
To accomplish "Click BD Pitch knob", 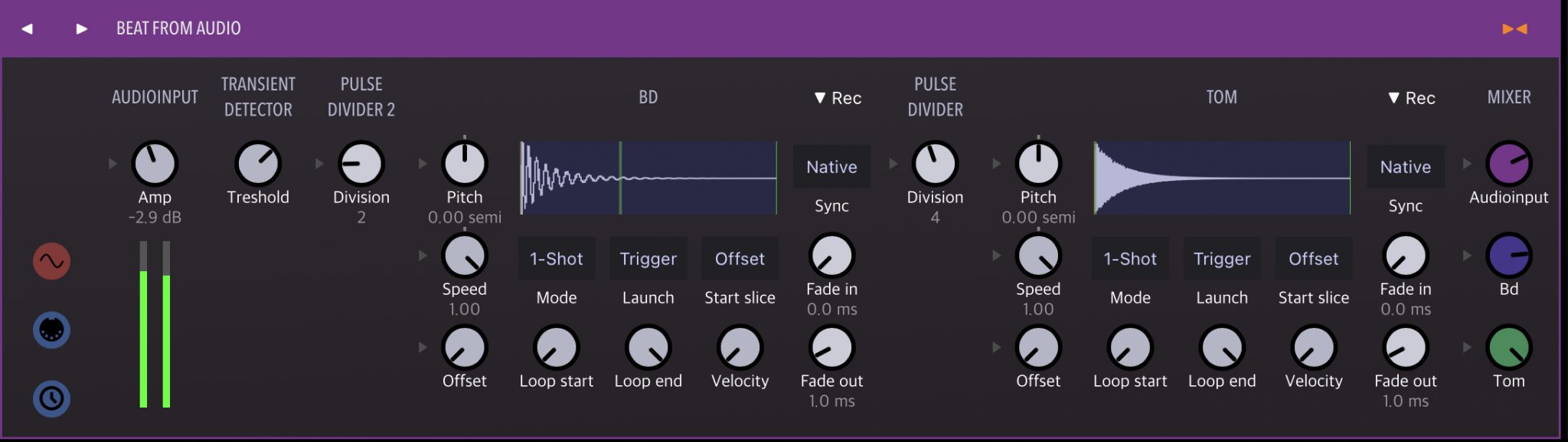I will pos(465,163).
